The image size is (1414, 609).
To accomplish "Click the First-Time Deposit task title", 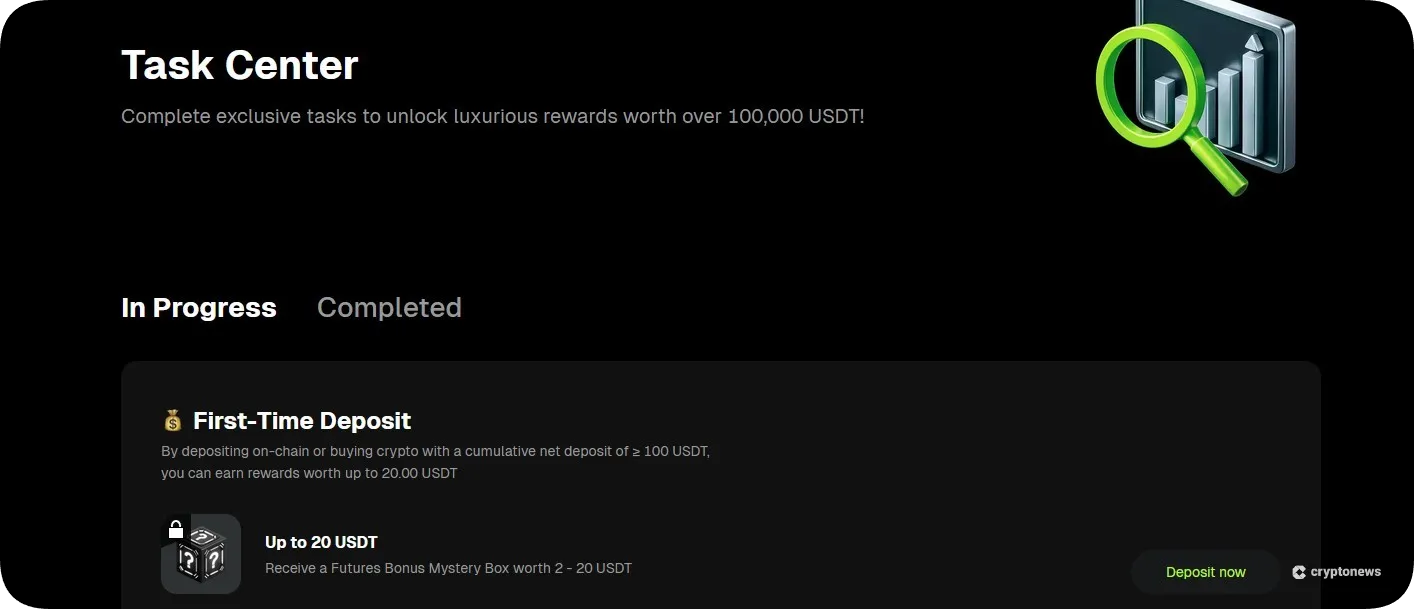I will (x=302, y=420).
